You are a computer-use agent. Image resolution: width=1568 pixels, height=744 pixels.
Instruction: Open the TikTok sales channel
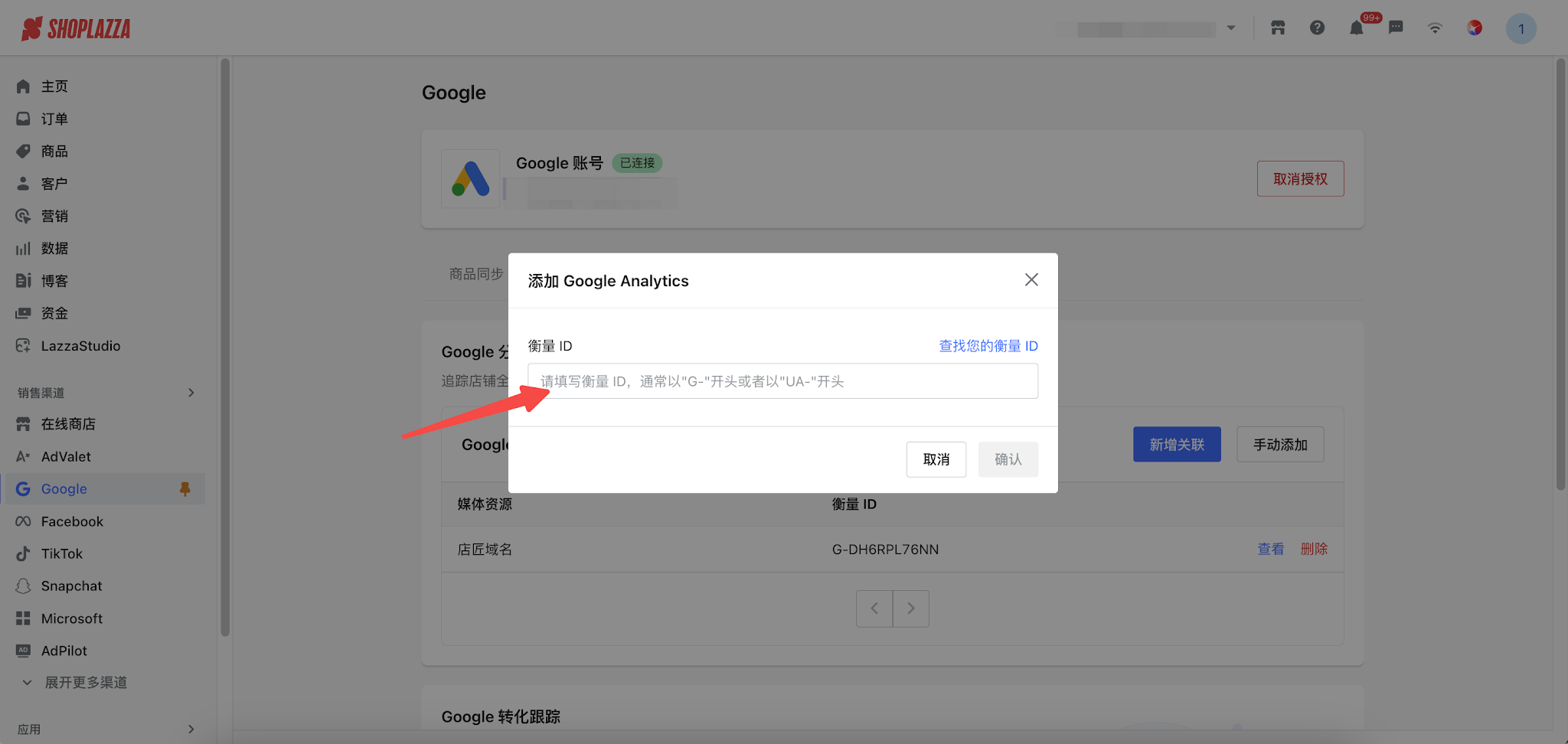(62, 553)
